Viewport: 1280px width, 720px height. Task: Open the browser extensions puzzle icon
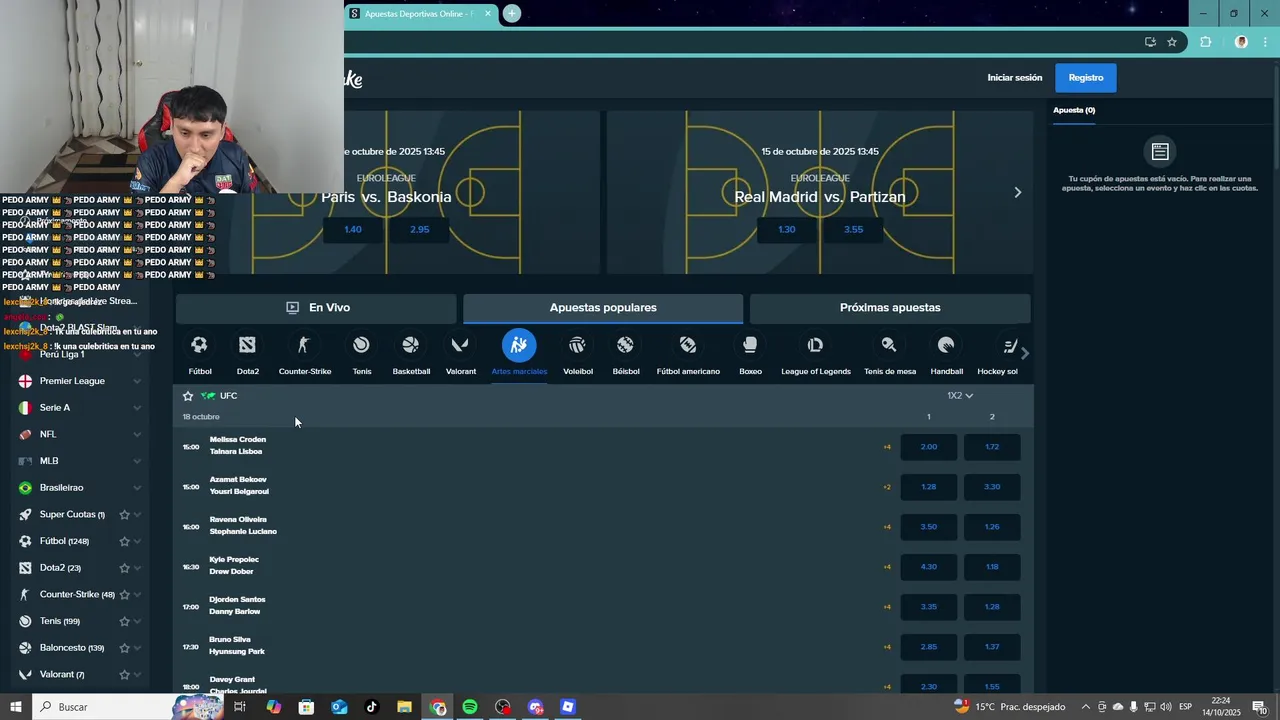click(x=1205, y=42)
